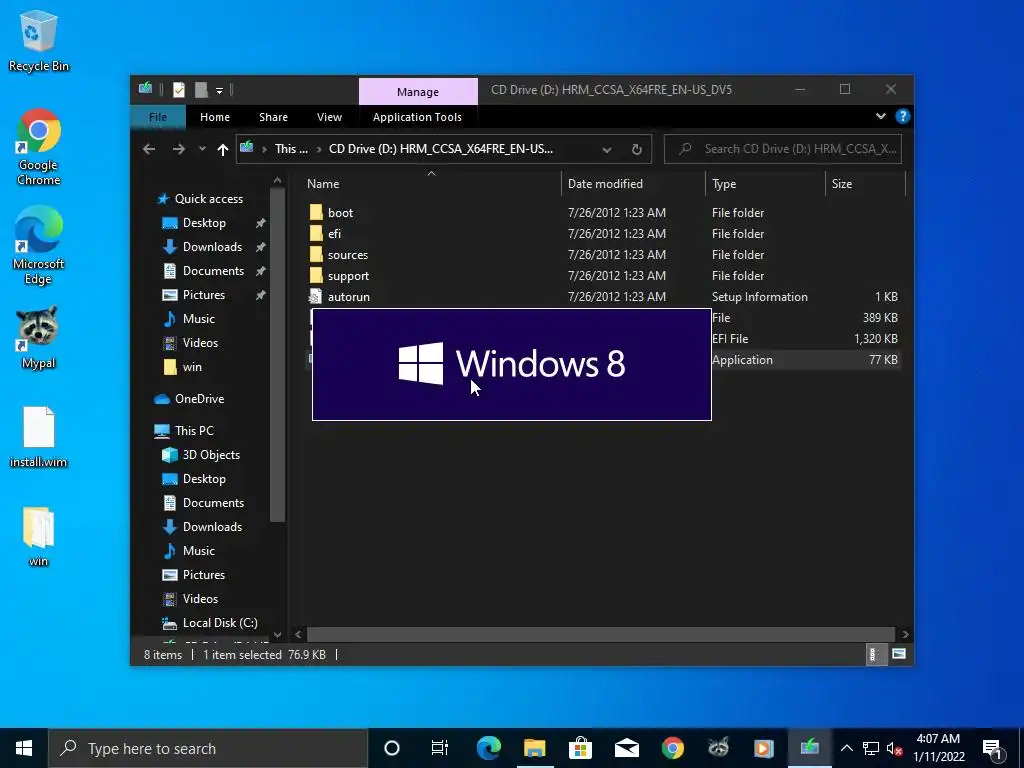Click the CD Drive (D:) address breadcrumb

click(441, 149)
